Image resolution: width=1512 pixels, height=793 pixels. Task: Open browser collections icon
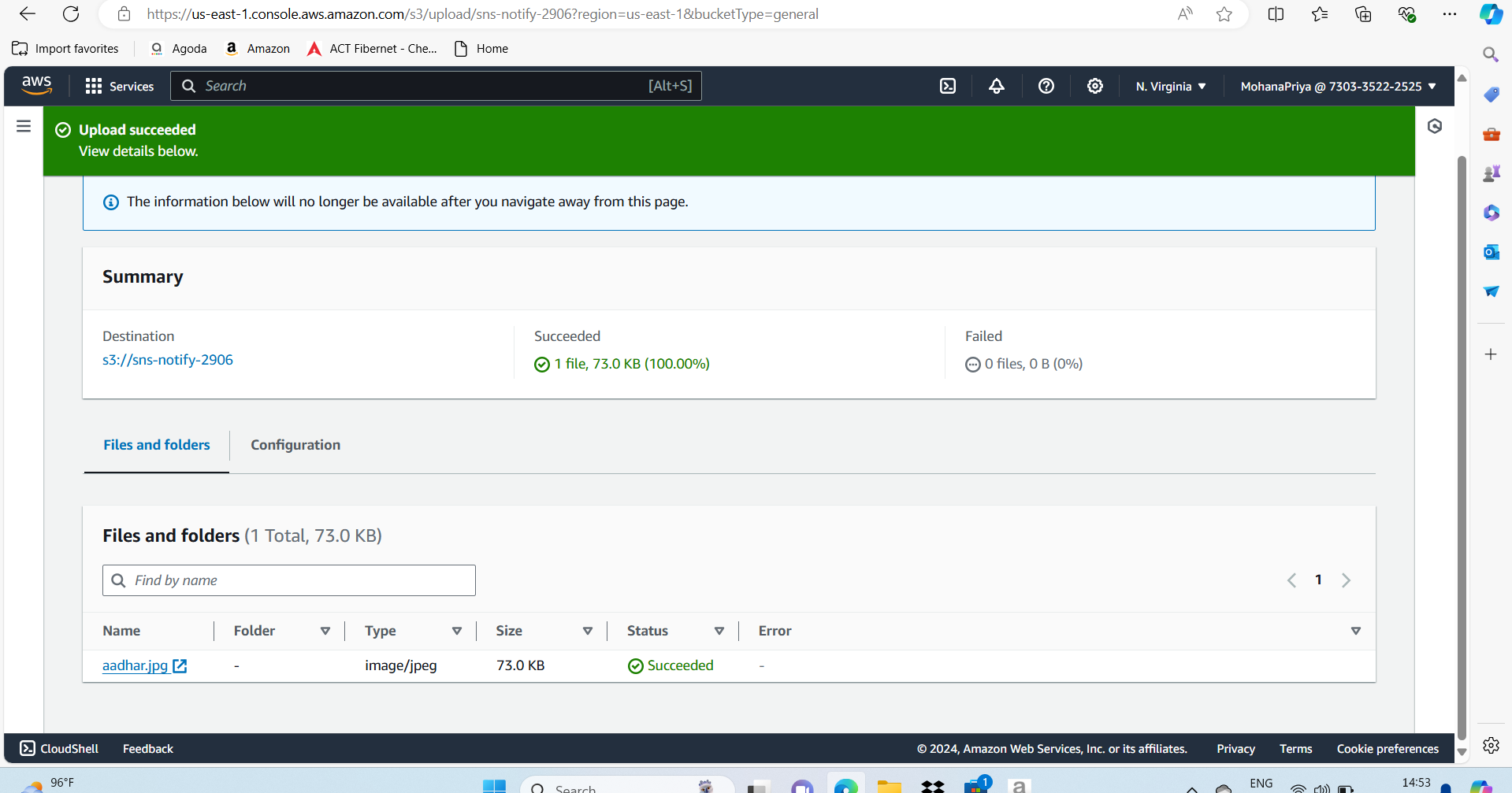[1363, 14]
